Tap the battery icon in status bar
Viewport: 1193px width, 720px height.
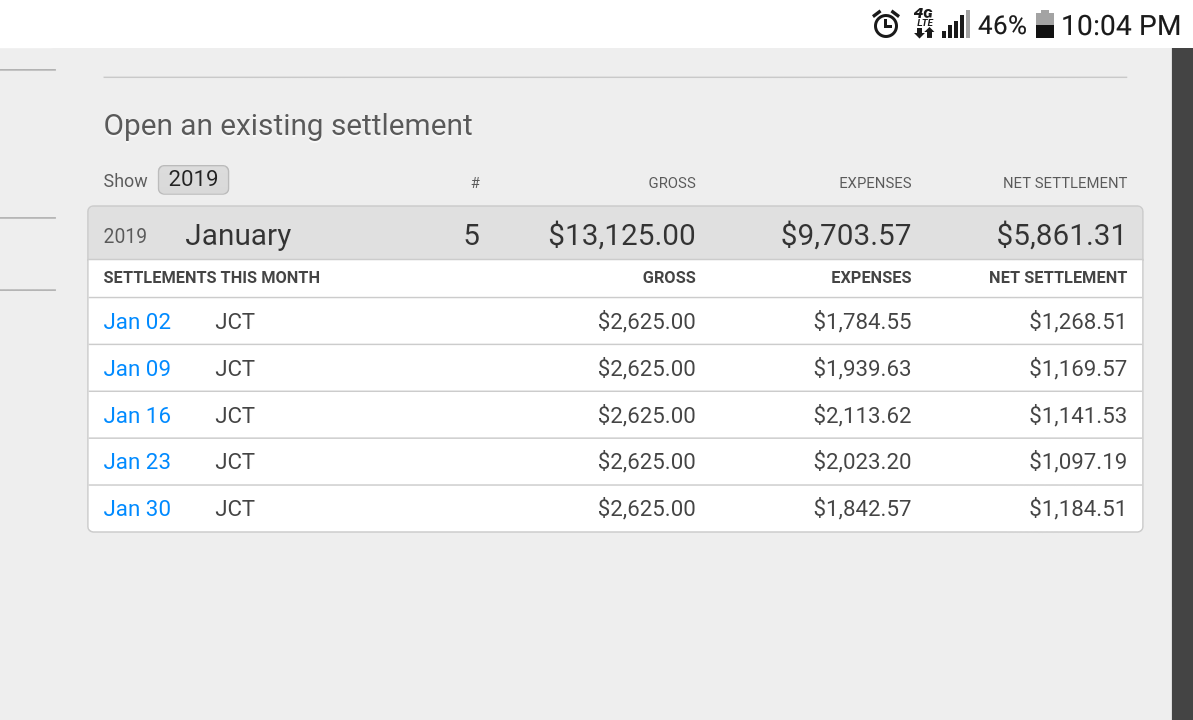pos(1045,24)
